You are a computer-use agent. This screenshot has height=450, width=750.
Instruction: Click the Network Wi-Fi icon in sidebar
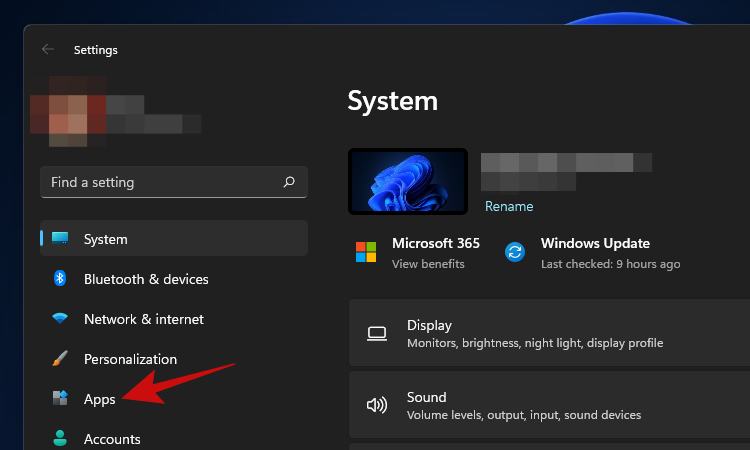(x=60, y=319)
